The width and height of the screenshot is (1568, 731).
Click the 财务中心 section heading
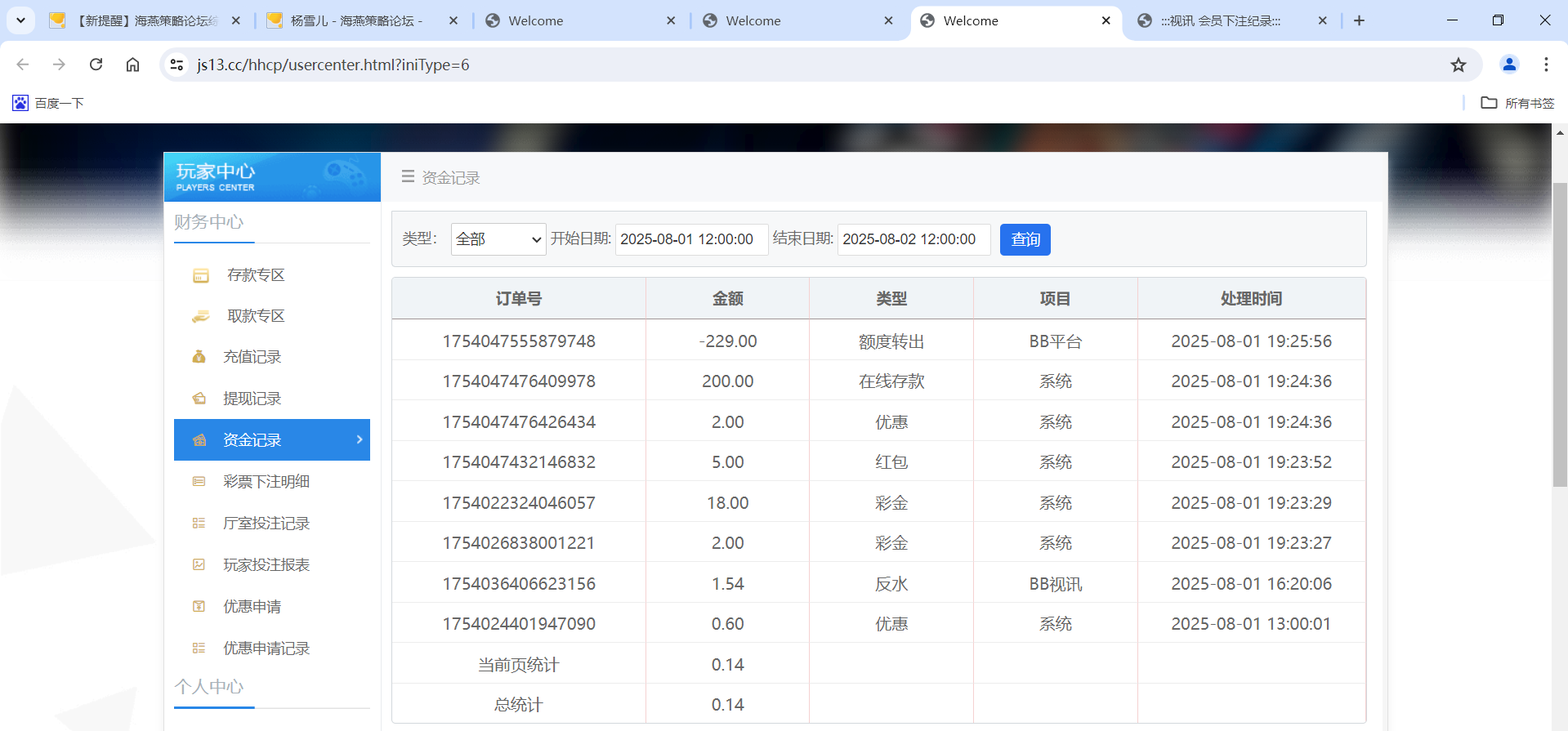pyautogui.click(x=209, y=222)
